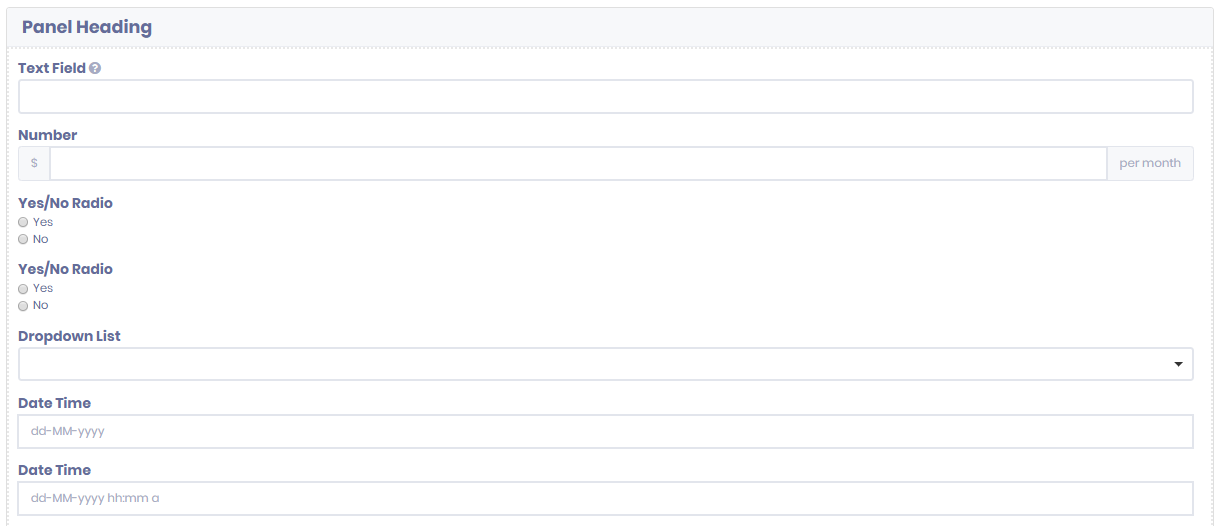Screen dimensions: 1220x526
Task: Click the 'Dropdown List' label
Action: [x=69, y=336]
